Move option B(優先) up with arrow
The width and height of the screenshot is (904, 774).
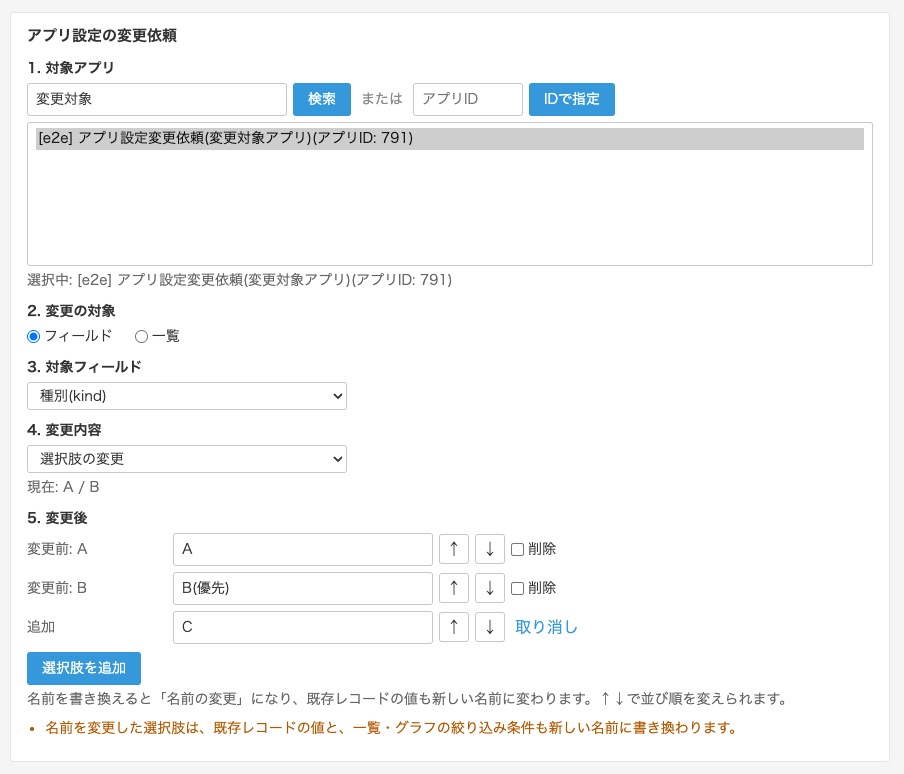point(454,588)
